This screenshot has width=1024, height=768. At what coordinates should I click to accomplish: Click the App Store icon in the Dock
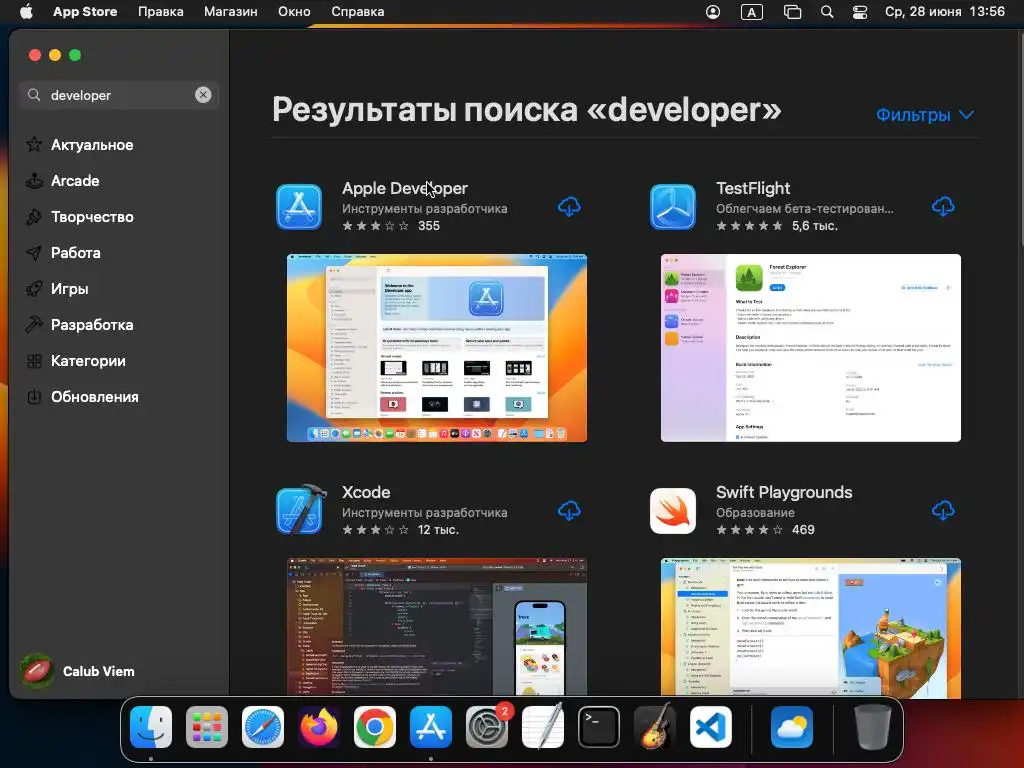click(x=431, y=727)
